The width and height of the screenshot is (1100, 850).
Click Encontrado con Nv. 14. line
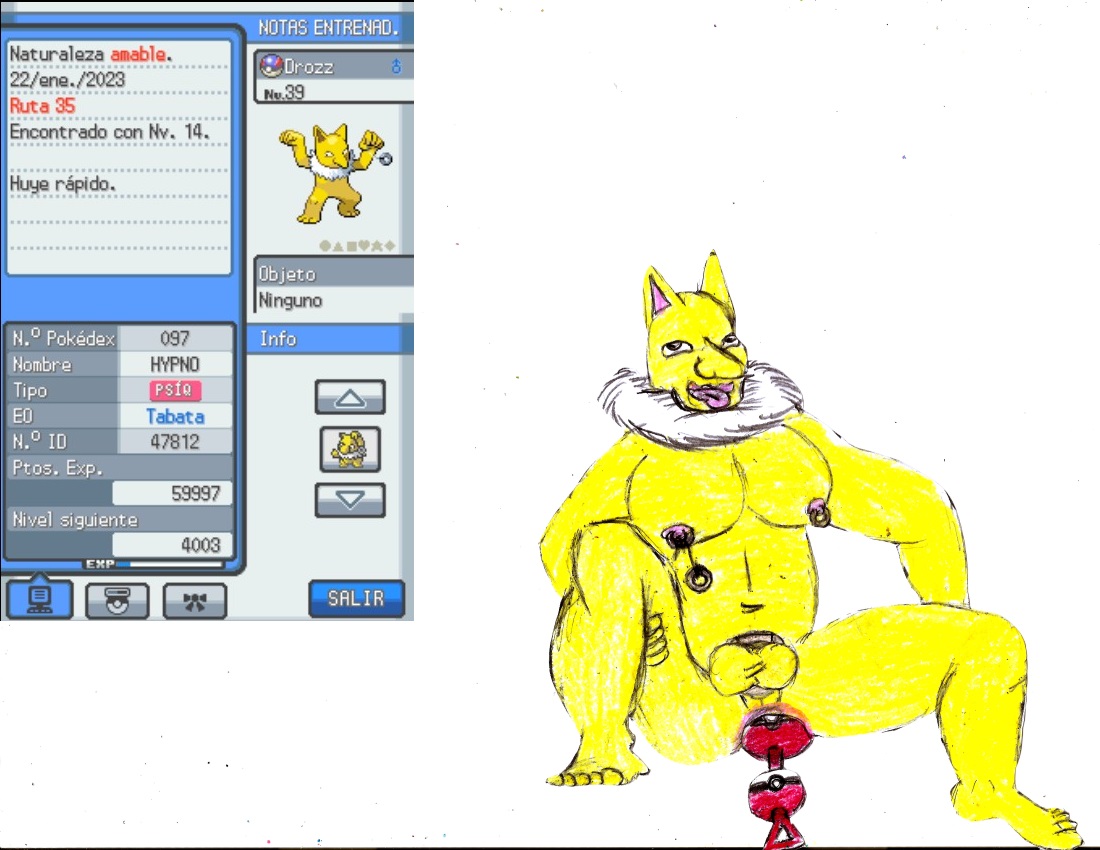pyautogui.click(x=109, y=132)
